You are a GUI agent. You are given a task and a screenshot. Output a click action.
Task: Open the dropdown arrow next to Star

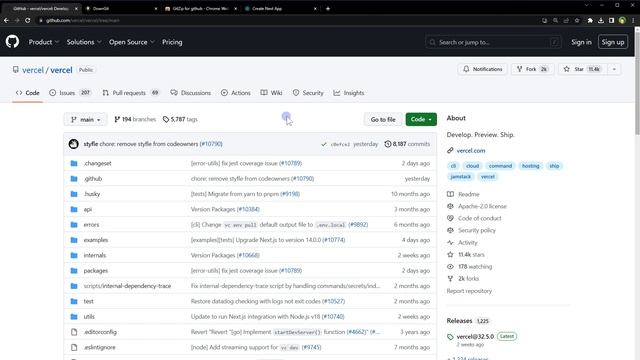pos(614,69)
